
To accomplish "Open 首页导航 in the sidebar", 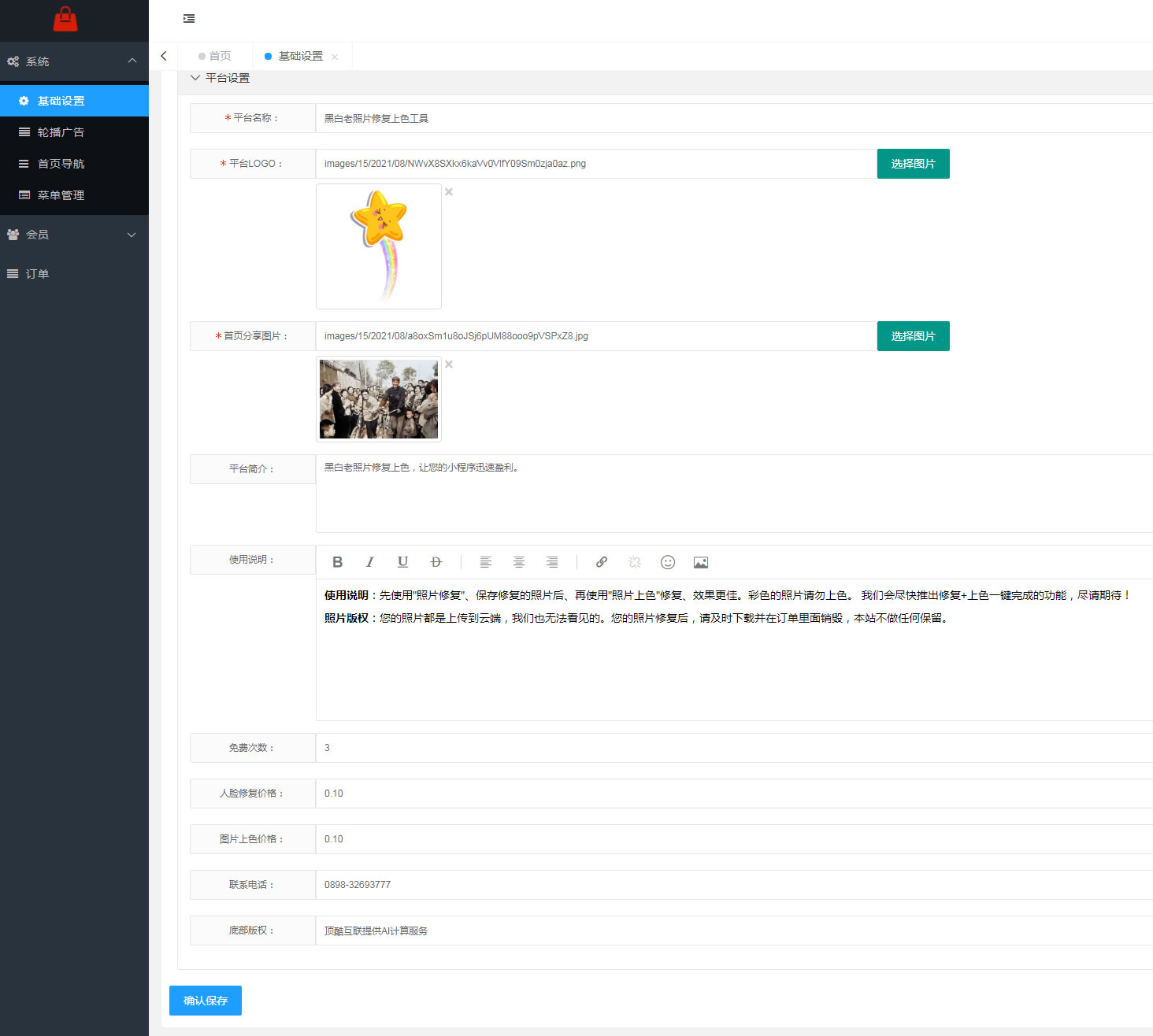I will pos(74,164).
